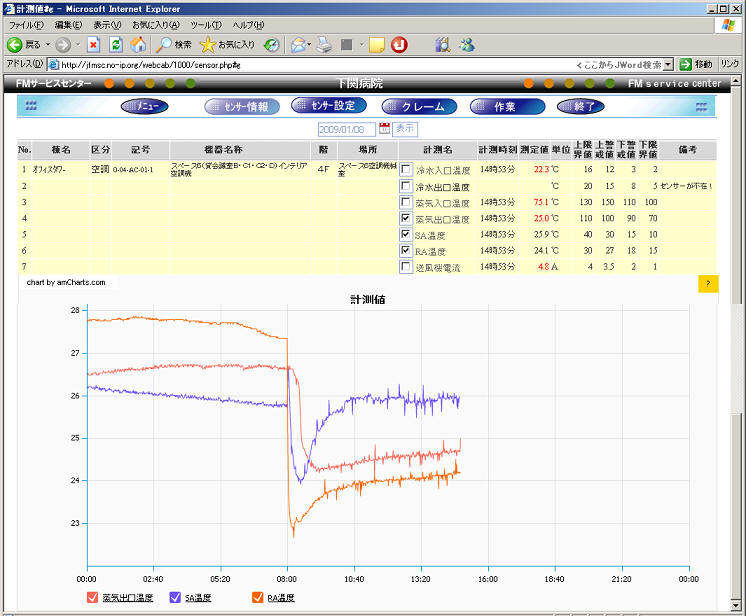Enable the 冷水入口温度 checkbox

405,170
